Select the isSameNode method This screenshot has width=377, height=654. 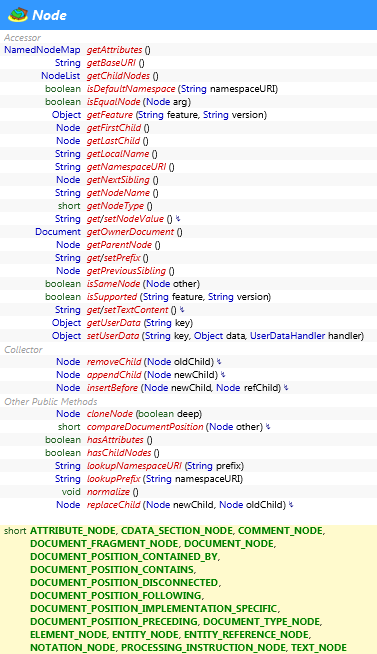[x=113, y=284]
